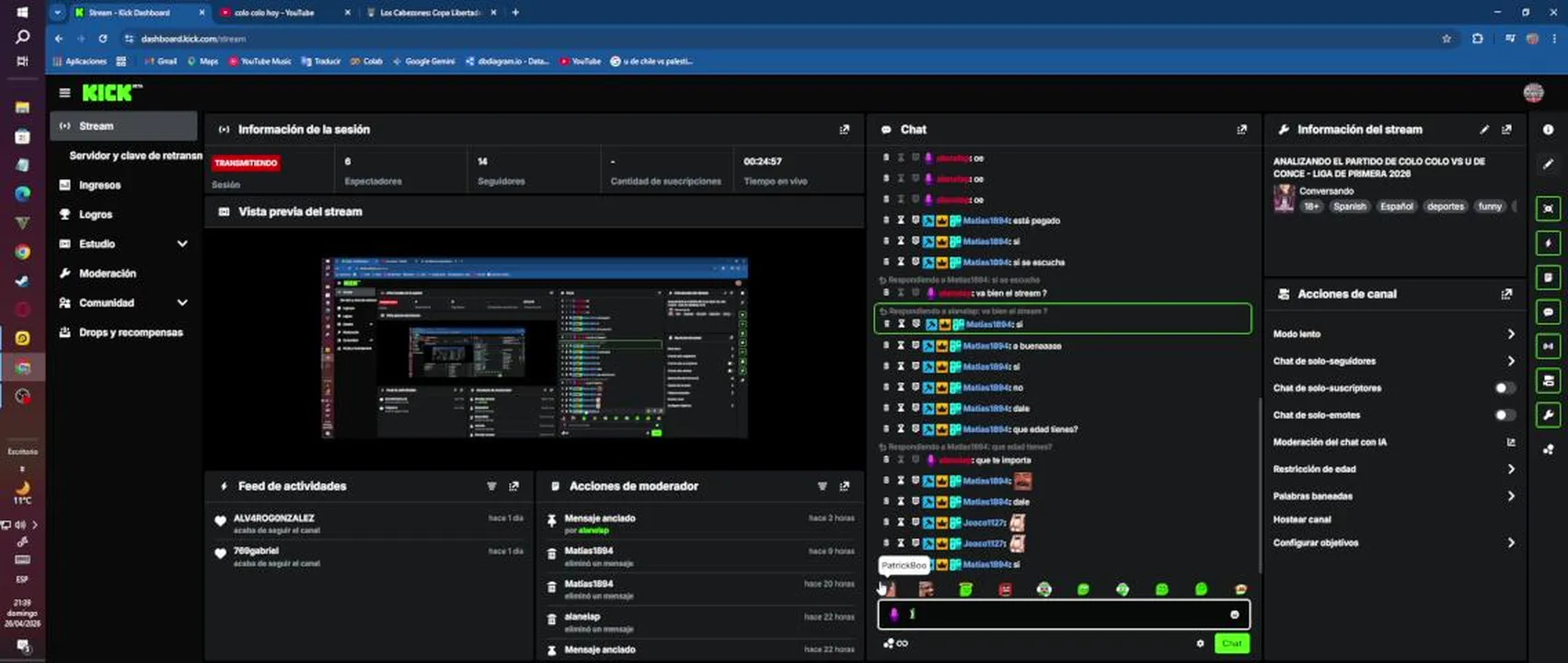The width and height of the screenshot is (1568, 663).
Task: Pop out the Feed de actividades panel
Action: (x=513, y=486)
